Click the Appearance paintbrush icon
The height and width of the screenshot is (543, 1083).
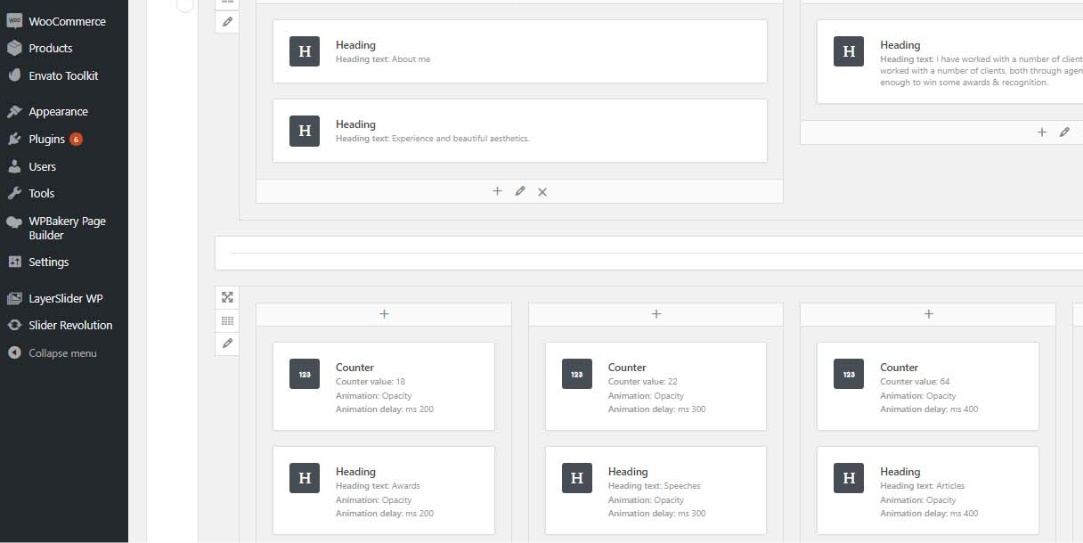15,111
